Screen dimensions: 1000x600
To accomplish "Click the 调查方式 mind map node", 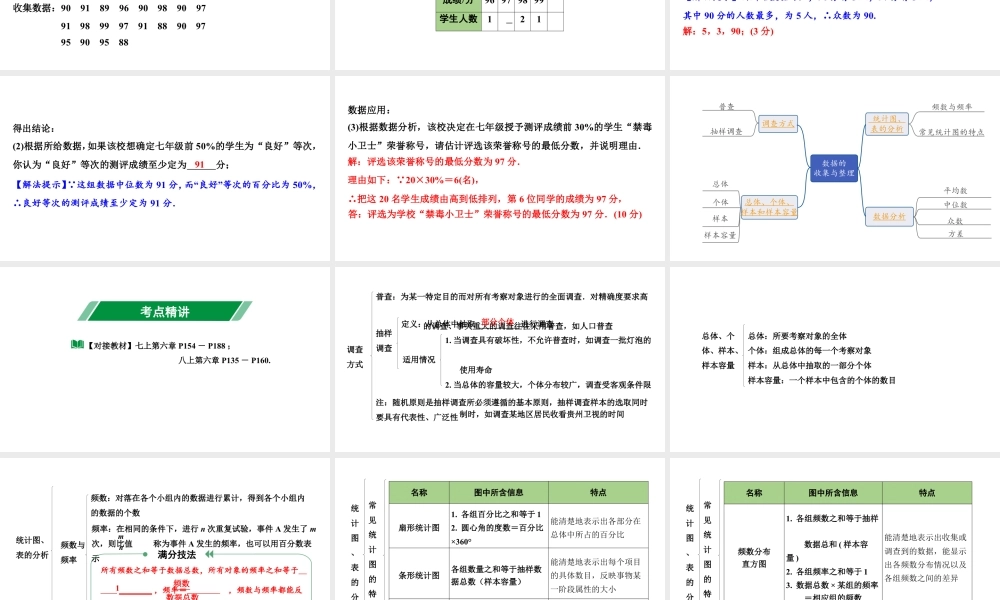I will [779, 123].
